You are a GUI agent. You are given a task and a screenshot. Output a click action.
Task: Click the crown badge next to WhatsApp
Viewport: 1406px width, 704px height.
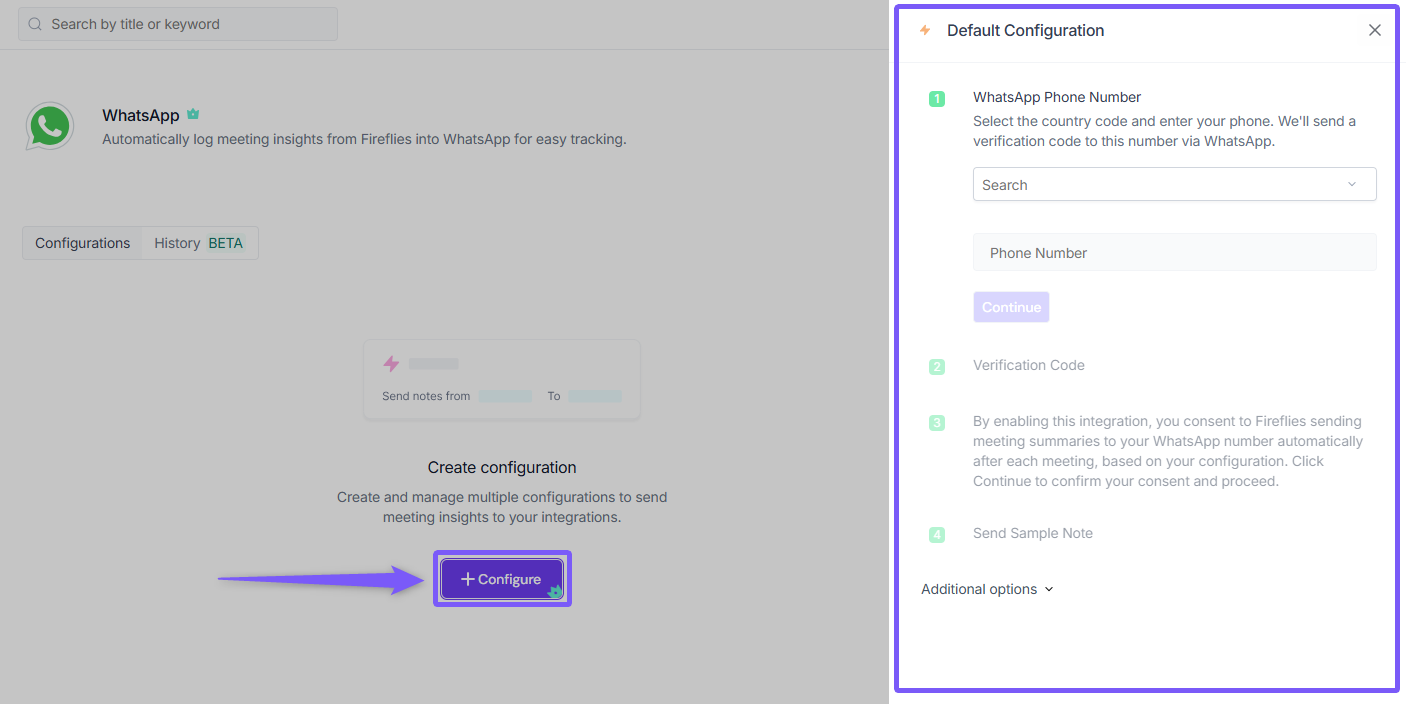tap(193, 115)
